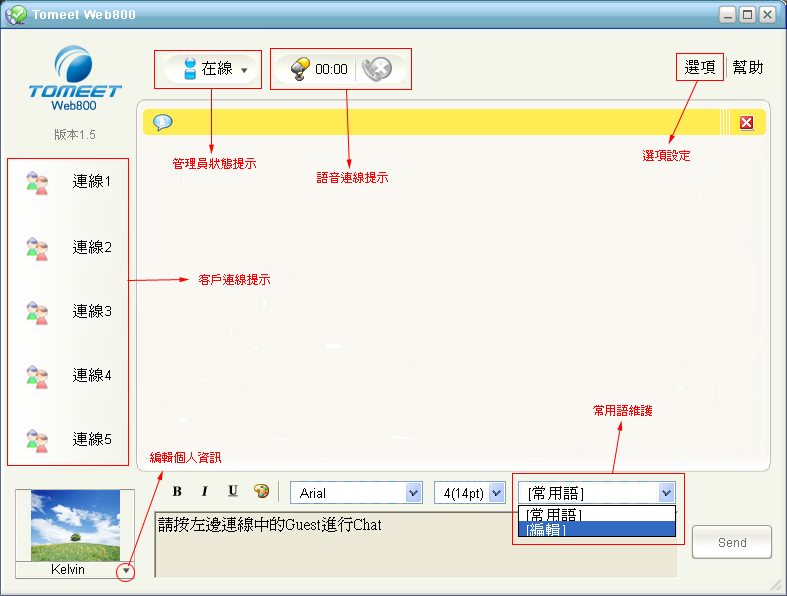Open the text color palette icon
The height and width of the screenshot is (596, 787).
[261, 491]
